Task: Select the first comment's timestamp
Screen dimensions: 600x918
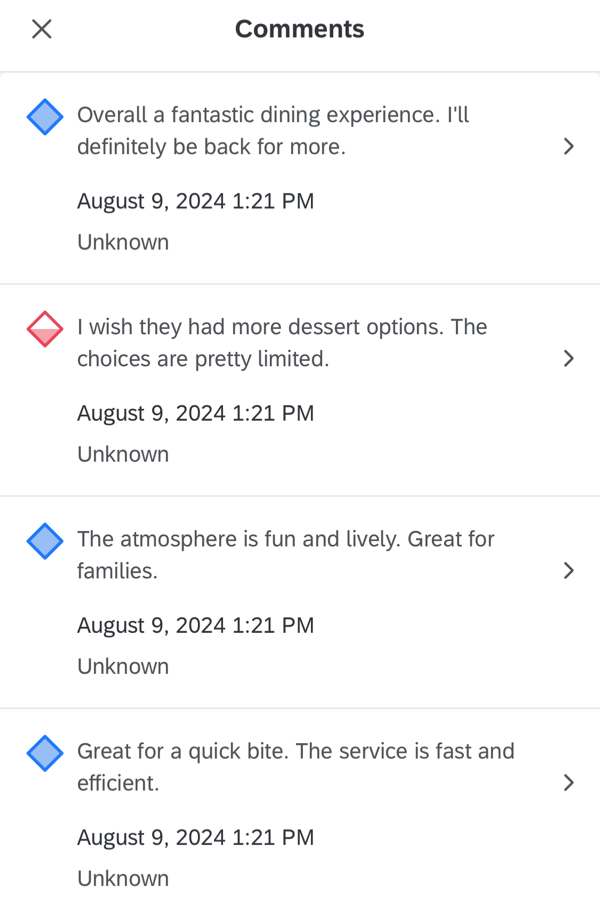Action: coord(195,201)
